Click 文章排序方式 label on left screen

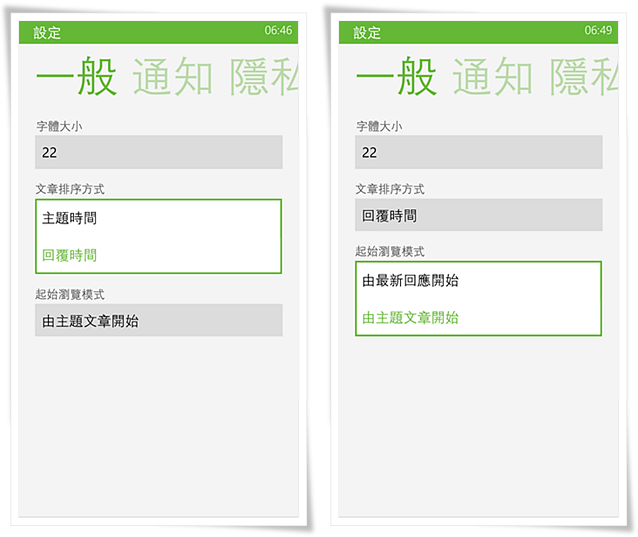click(70, 189)
